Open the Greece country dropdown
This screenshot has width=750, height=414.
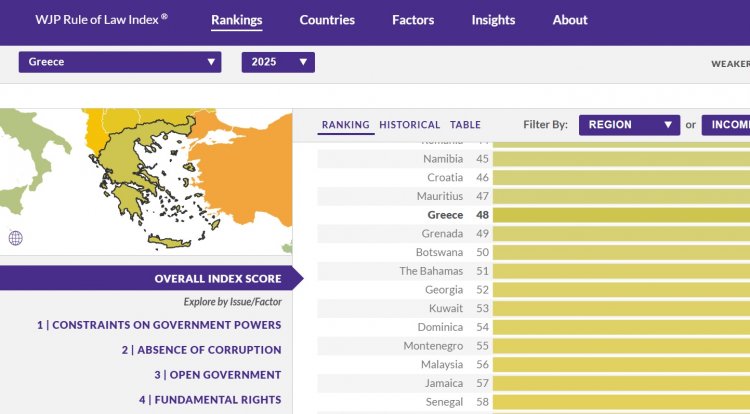120,62
